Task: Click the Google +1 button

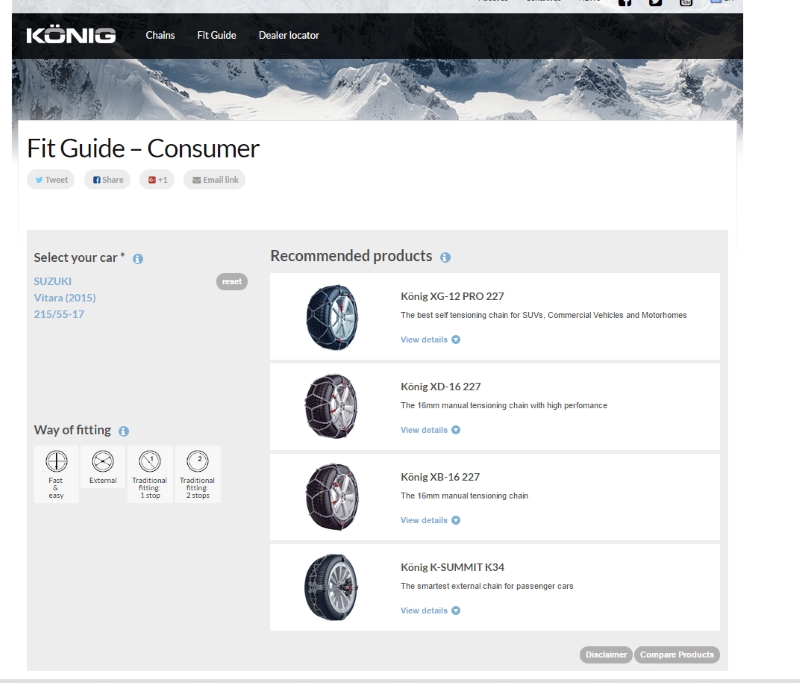Action: (157, 180)
